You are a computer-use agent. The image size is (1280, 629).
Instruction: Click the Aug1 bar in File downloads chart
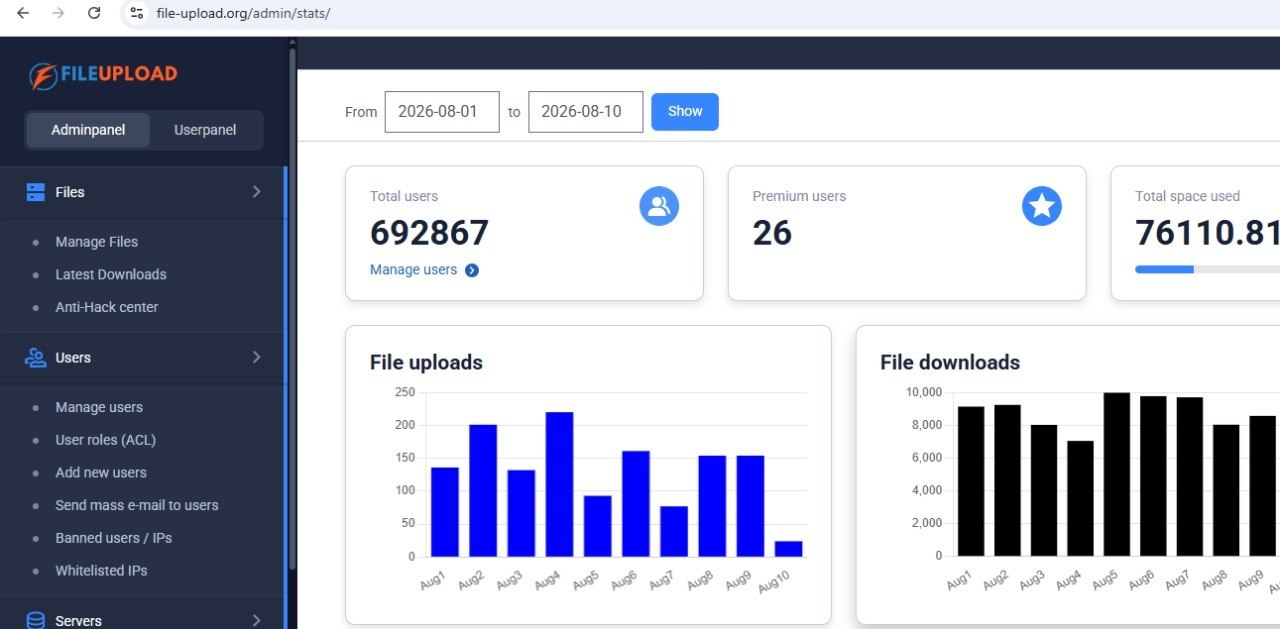coord(971,481)
